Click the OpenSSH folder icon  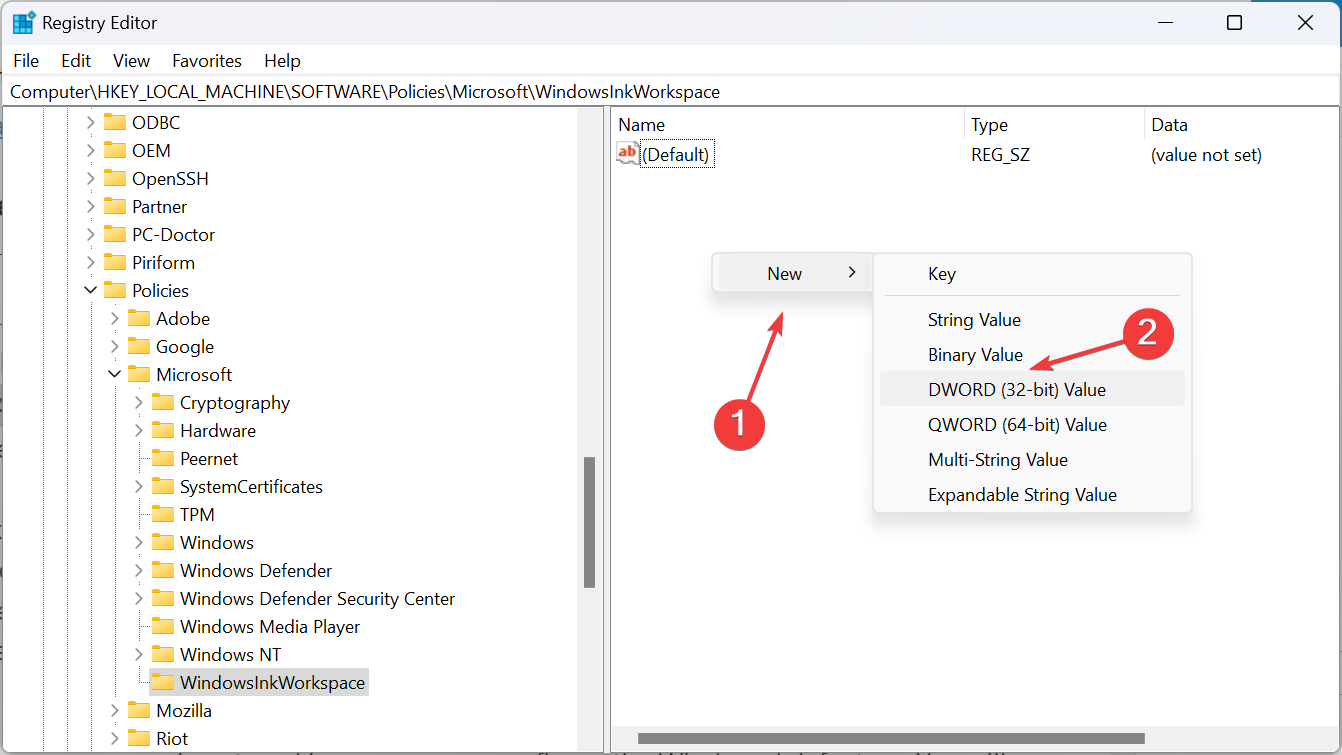click(x=115, y=179)
